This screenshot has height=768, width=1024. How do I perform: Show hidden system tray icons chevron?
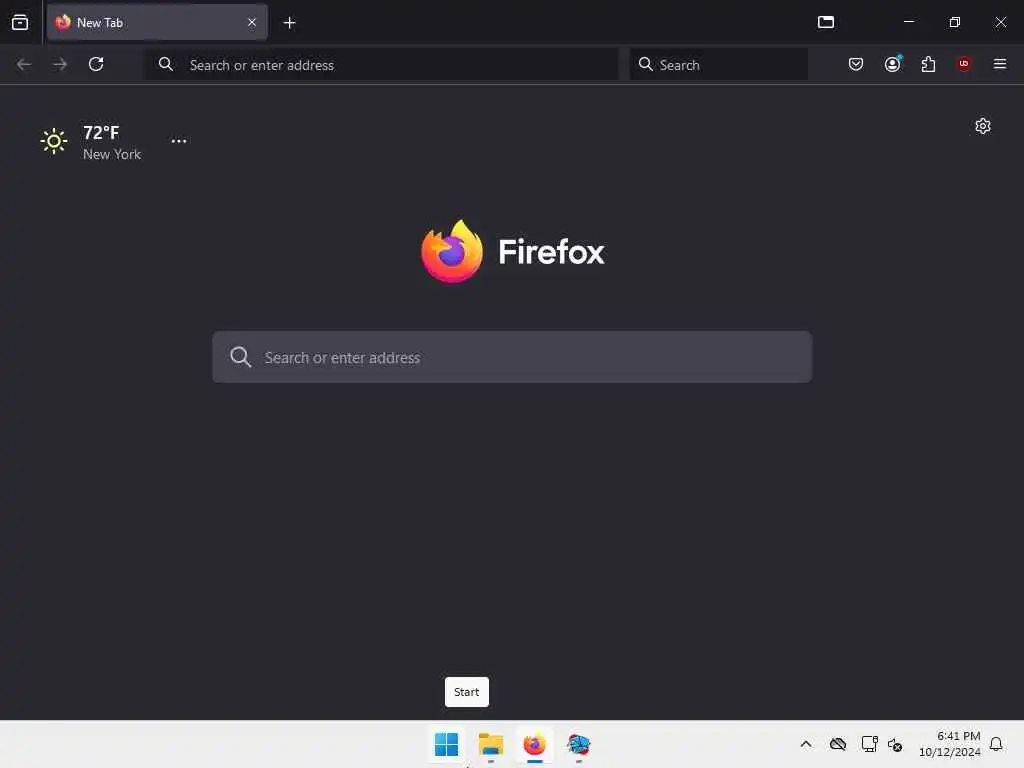(806, 744)
